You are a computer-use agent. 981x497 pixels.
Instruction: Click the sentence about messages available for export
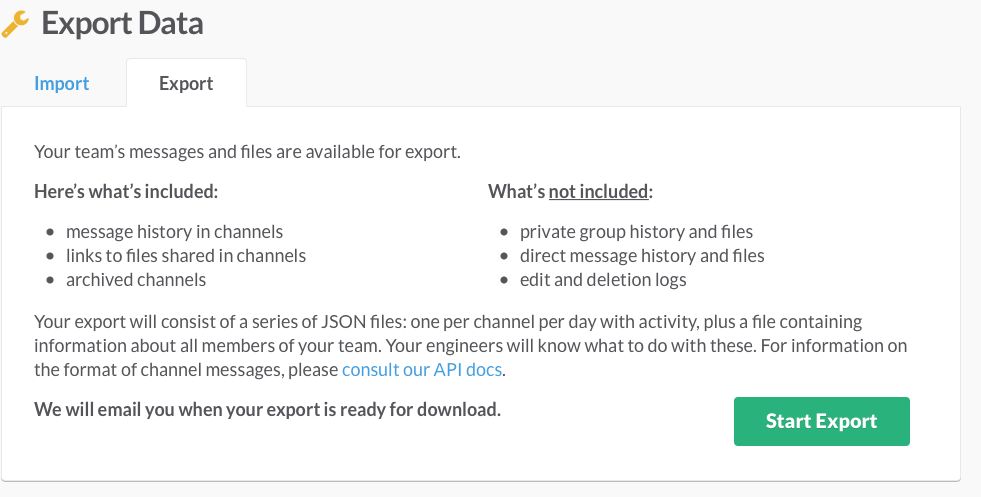(x=248, y=152)
